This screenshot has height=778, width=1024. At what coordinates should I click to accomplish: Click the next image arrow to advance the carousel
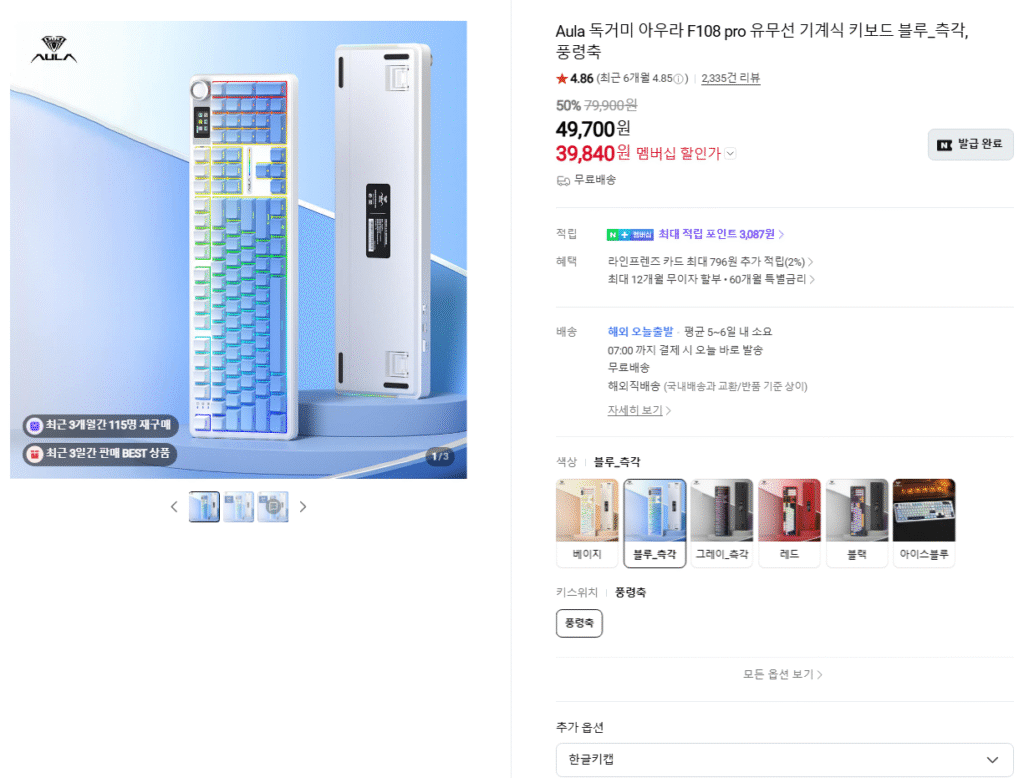303,507
